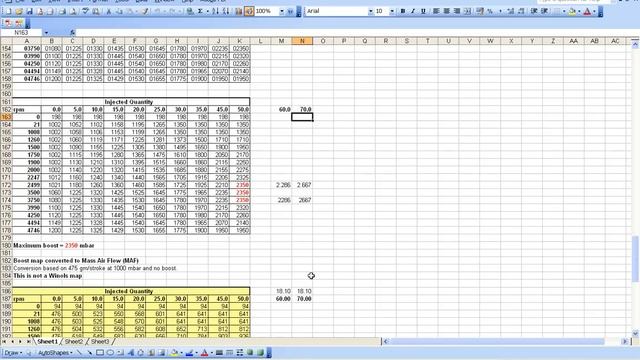Select the Arrow drawing tool
This screenshot has width=640, height=360.
89,353
